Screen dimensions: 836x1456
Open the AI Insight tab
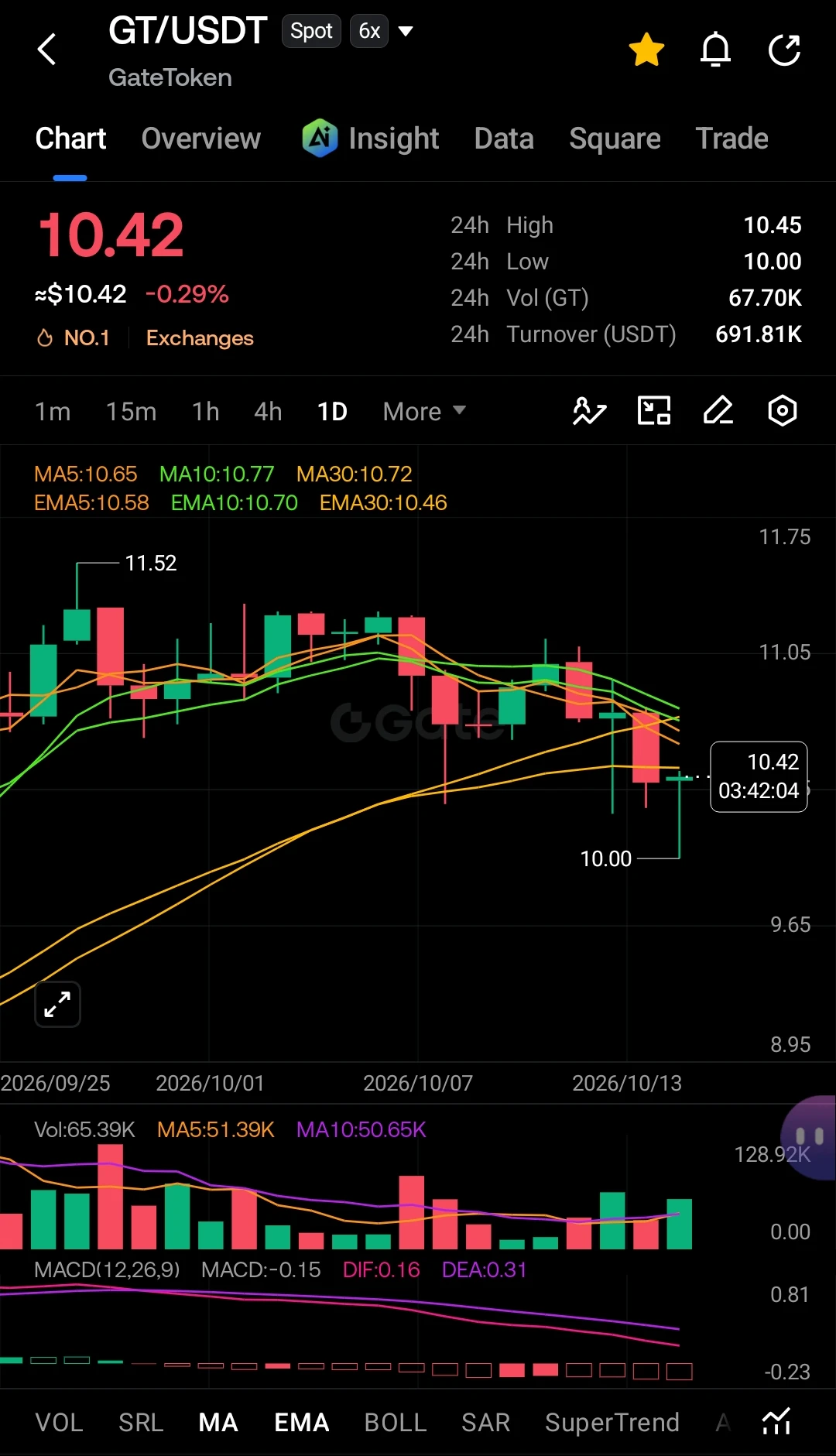(371, 139)
